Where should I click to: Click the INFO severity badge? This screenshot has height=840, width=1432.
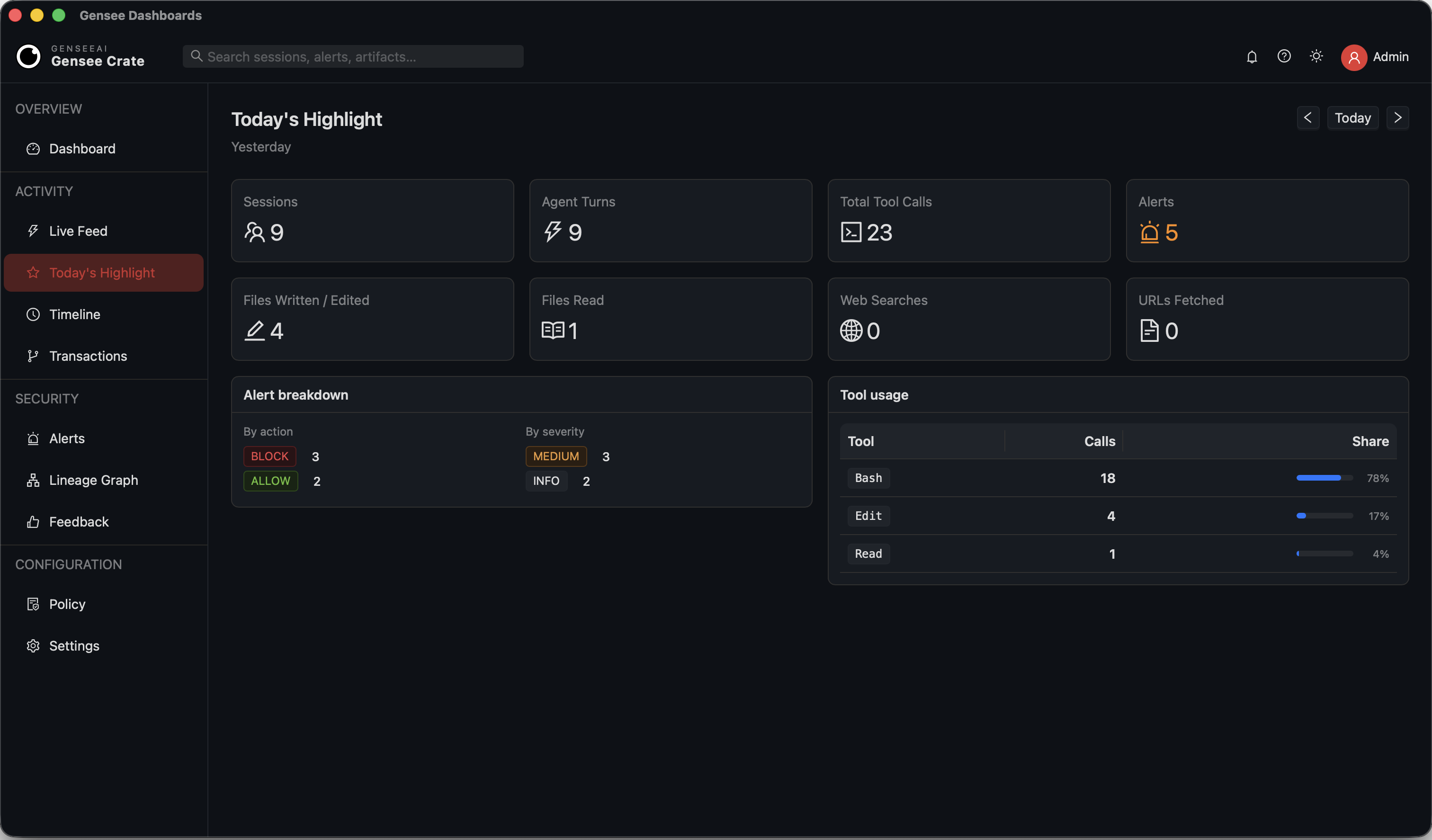546,481
